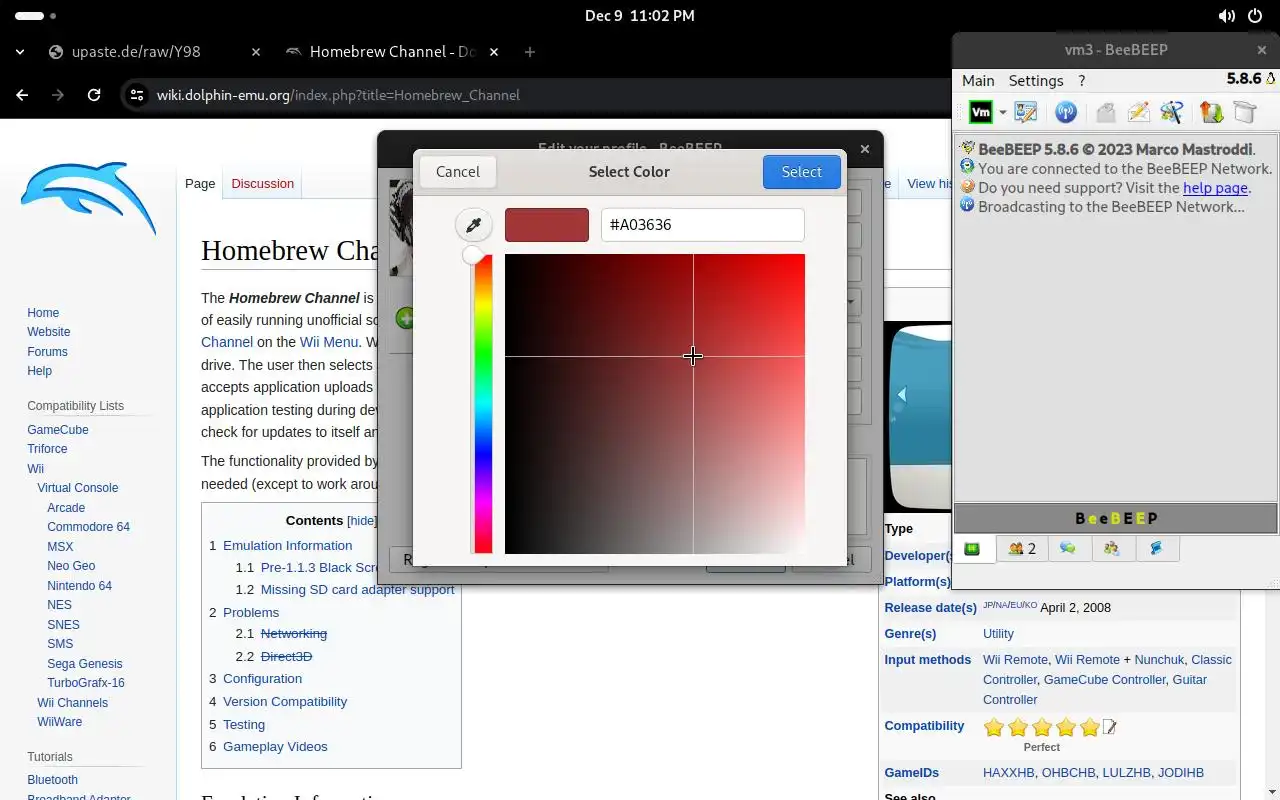
Task: Switch to the users tab showing 2
Action: coord(1022,548)
